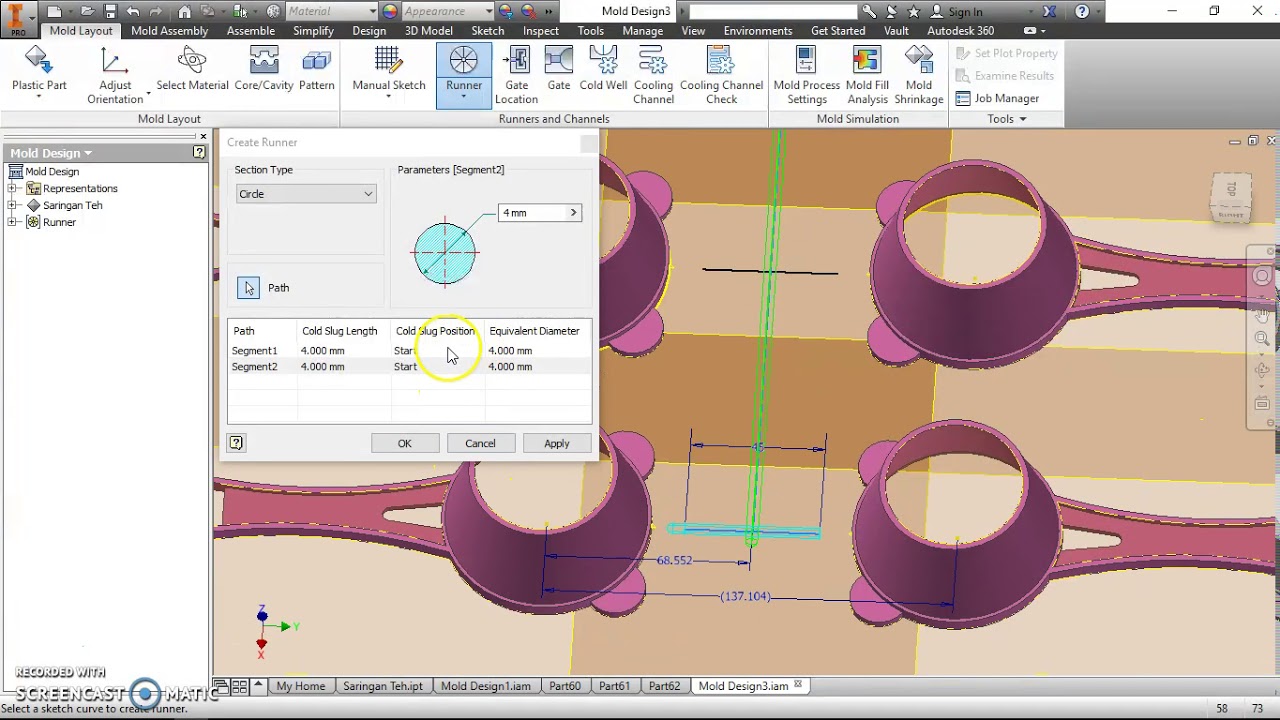Click Adjust Orientation tool

[114, 76]
